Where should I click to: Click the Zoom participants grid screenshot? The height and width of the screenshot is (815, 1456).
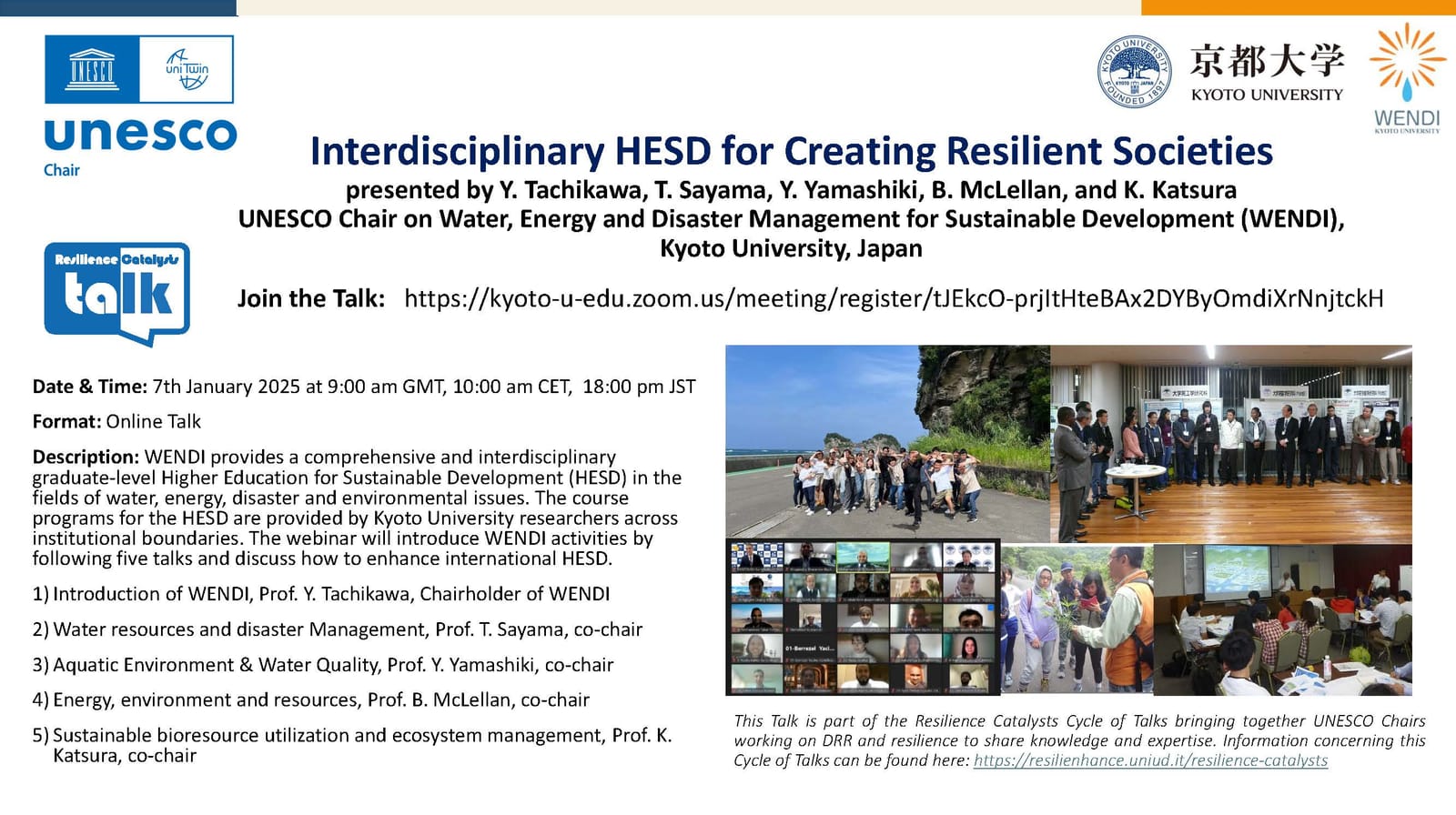863,617
